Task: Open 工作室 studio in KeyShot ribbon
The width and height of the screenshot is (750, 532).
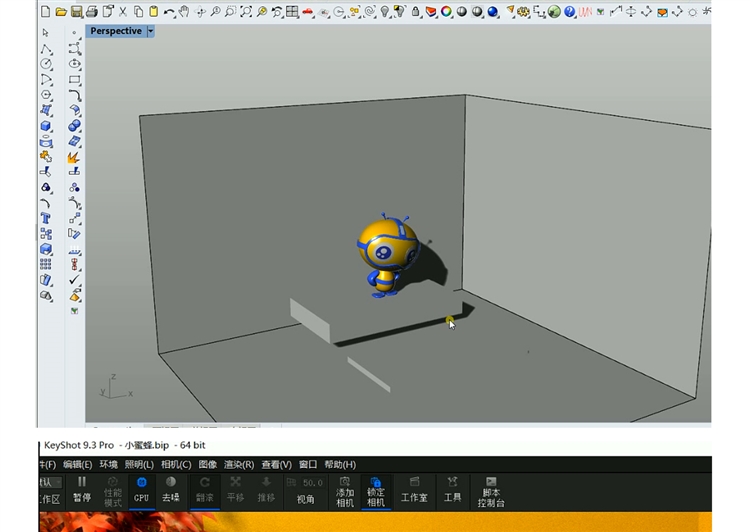Action: tap(414, 490)
